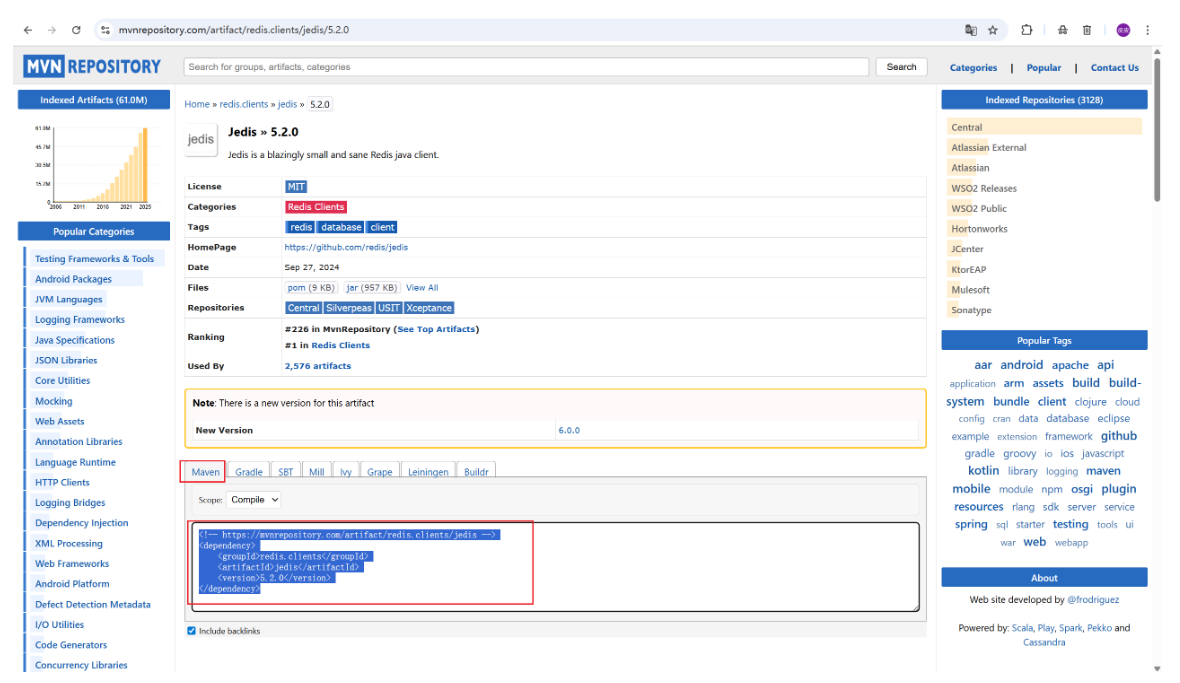Click the redis tag

point(300,227)
